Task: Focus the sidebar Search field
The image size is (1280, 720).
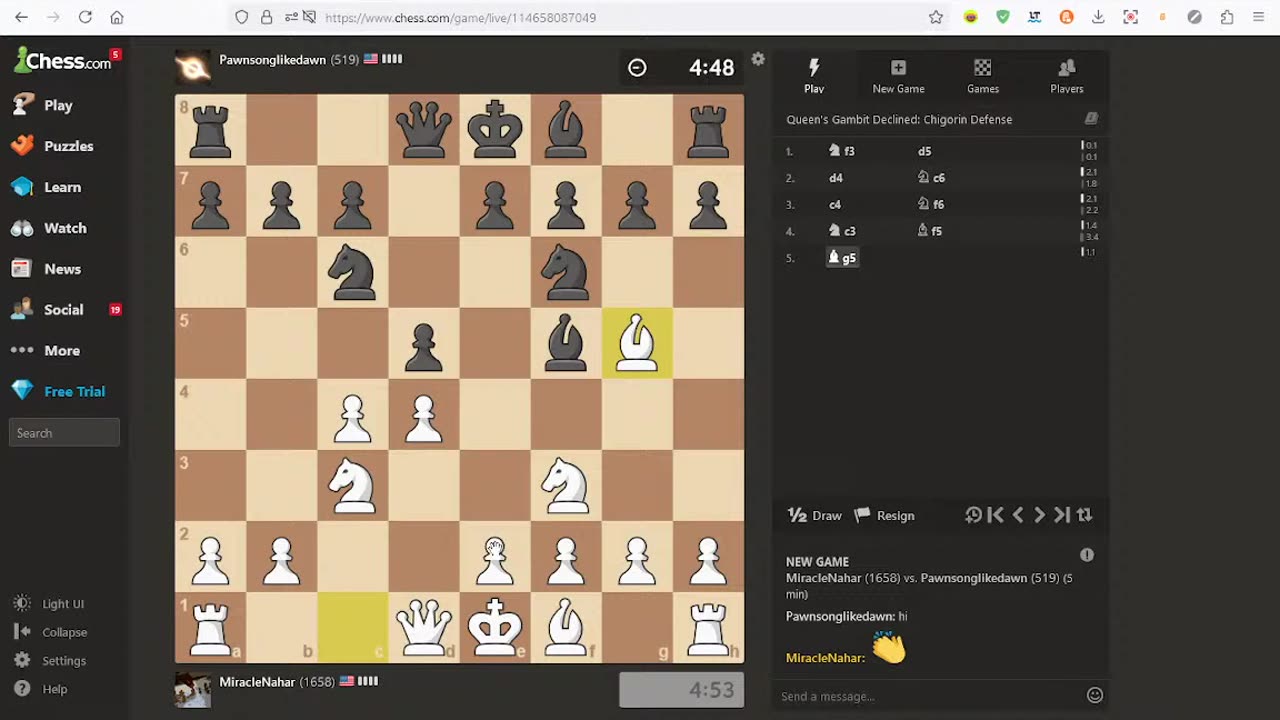Action: pyautogui.click(x=64, y=433)
